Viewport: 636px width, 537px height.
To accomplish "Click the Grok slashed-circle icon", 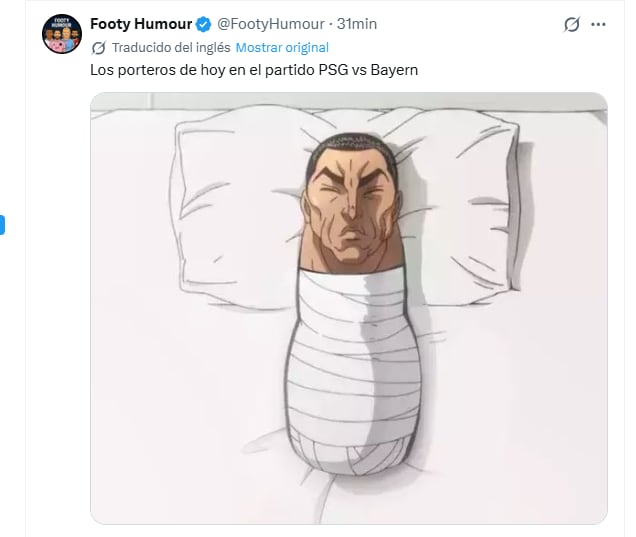I will (x=572, y=24).
